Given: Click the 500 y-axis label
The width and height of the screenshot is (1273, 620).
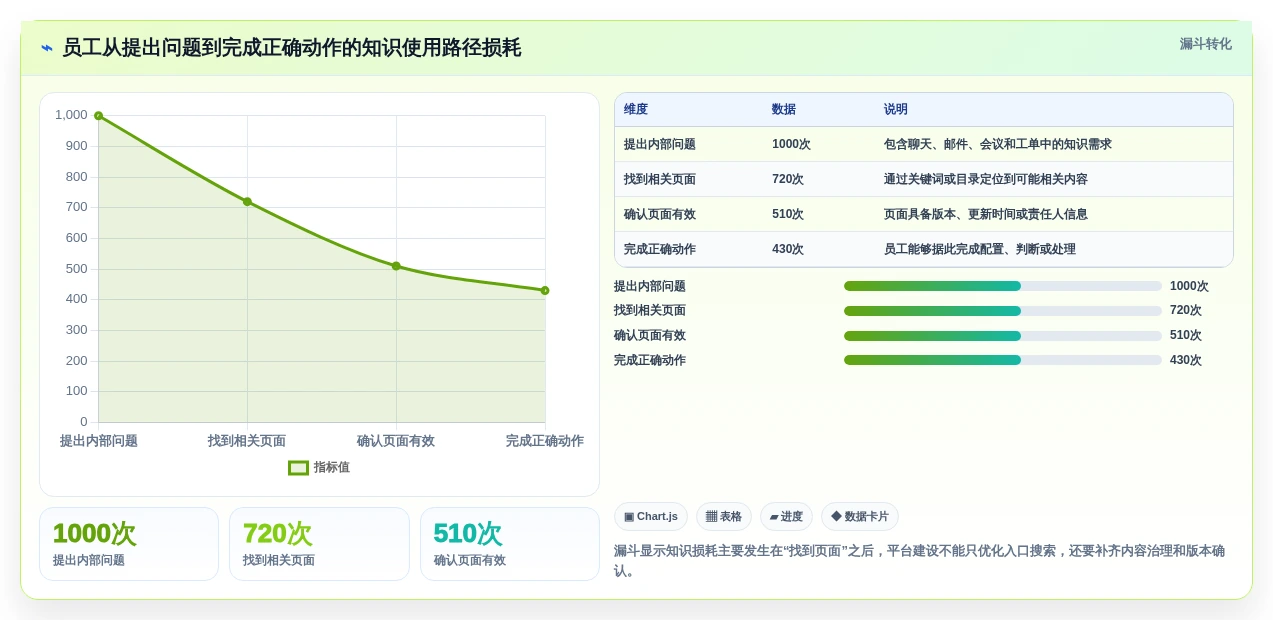Looking at the screenshot, I should pyautogui.click(x=77, y=269).
